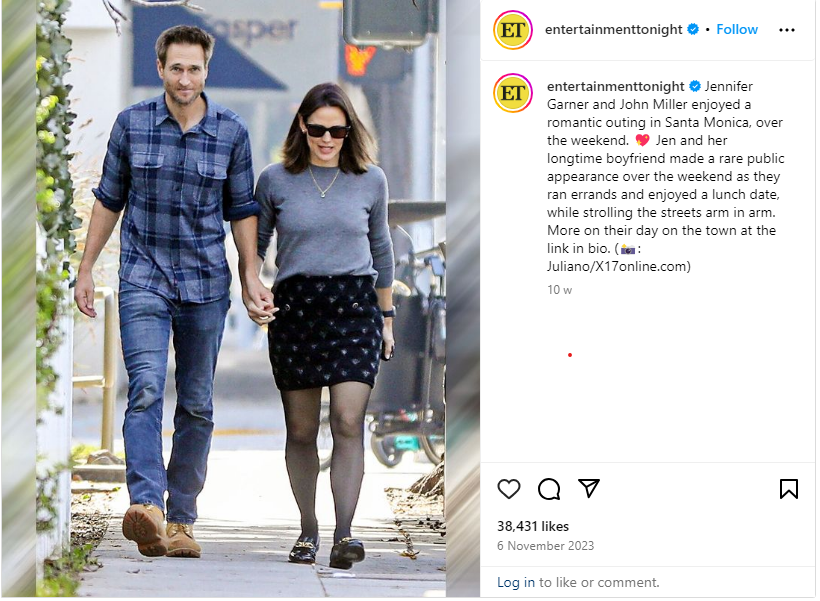Open comments via speech bubble icon
The image size is (820, 601).
(x=549, y=489)
